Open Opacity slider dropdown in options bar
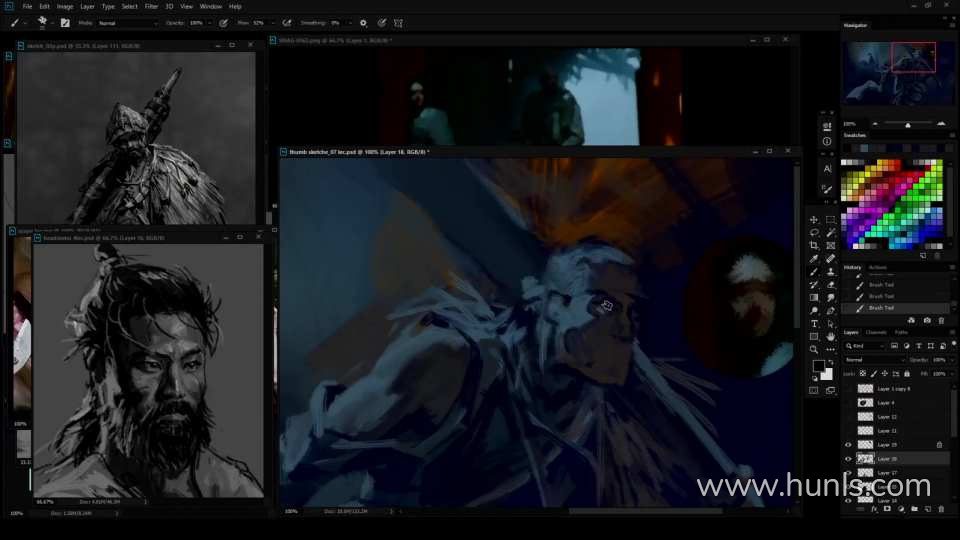 coord(209,23)
